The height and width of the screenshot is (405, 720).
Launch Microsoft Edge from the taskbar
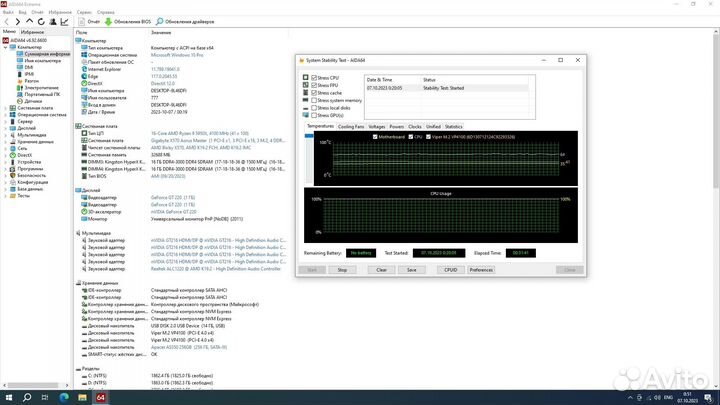pyautogui.click(x=64, y=397)
